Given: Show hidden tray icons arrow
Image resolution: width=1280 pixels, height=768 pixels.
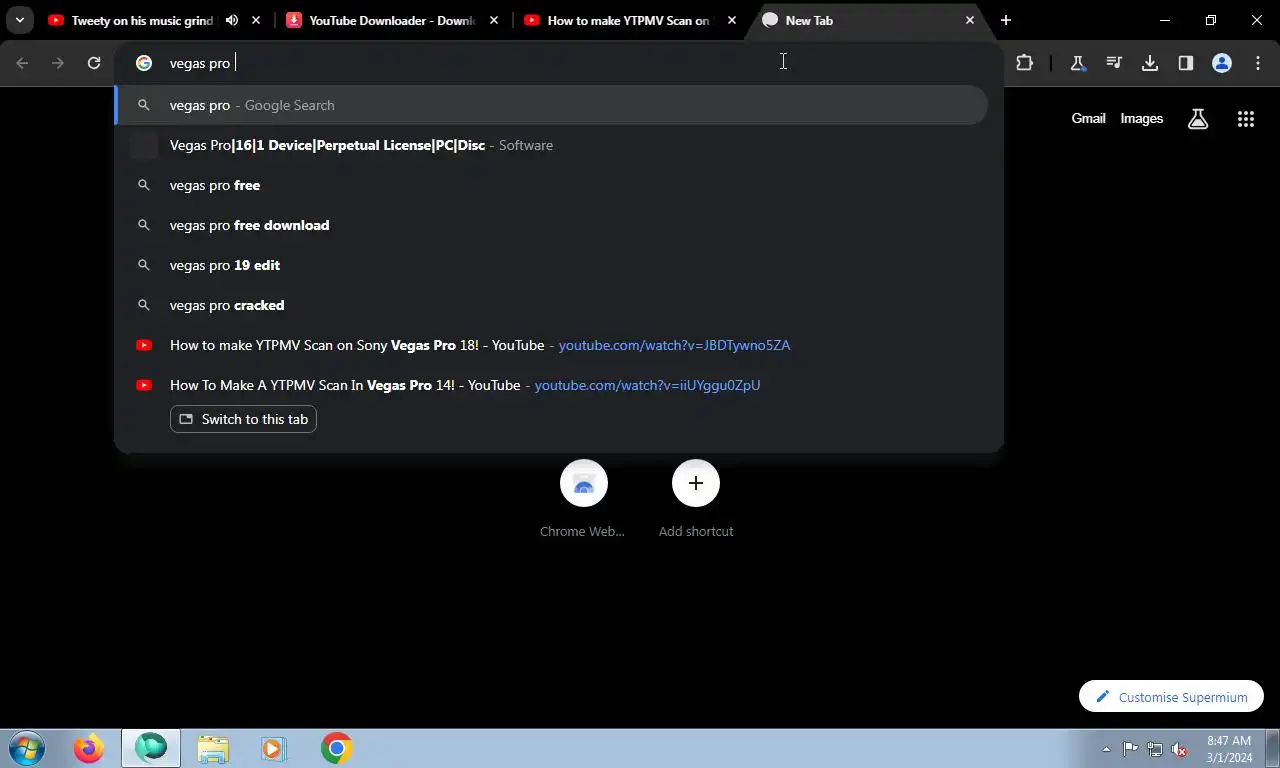Looking at the screenshot, I should [x=1106, y=749].
